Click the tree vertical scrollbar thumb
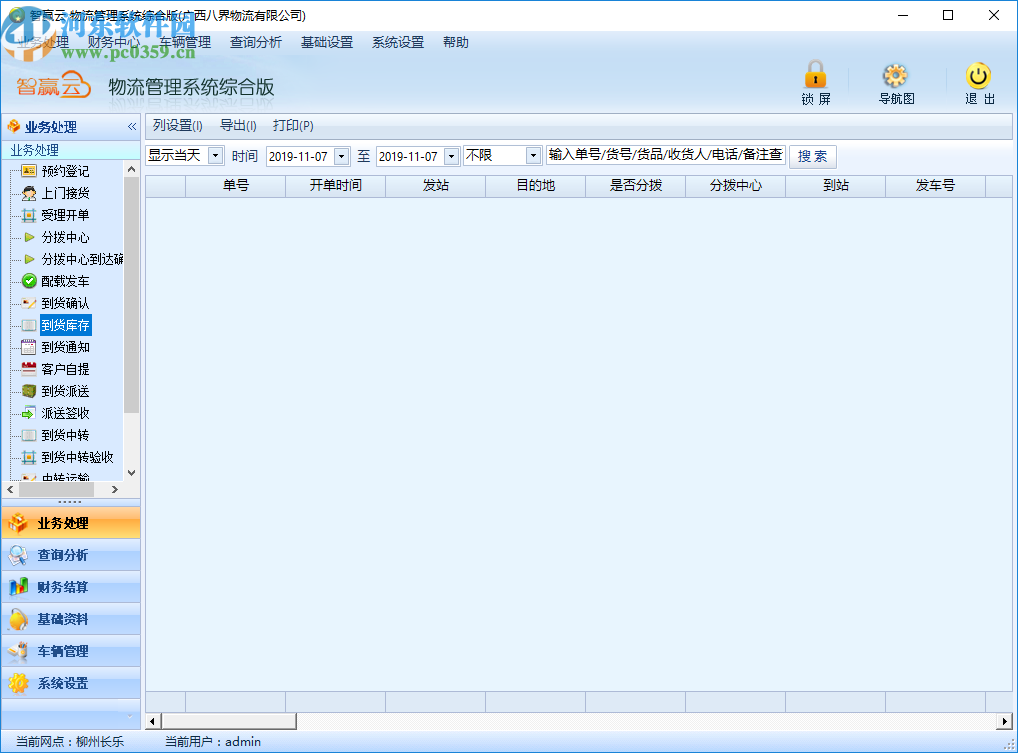The height and width of the screenshot is (753, 1018). (131, 295)
